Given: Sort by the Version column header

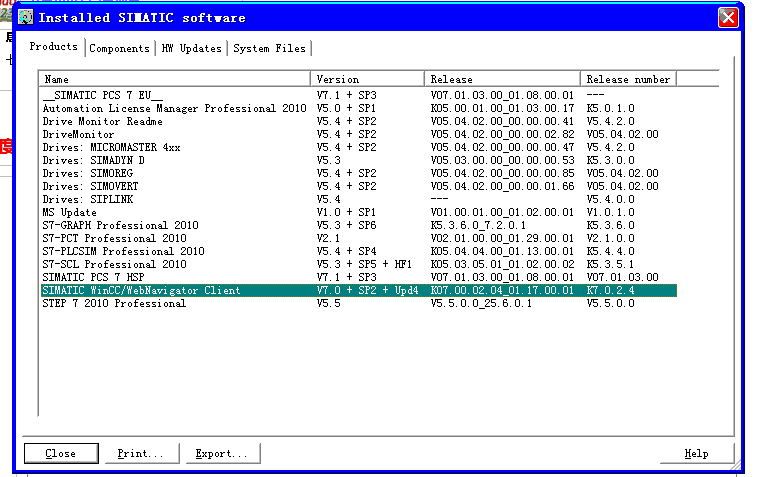Looking at the screenshot, I should 367,79.
